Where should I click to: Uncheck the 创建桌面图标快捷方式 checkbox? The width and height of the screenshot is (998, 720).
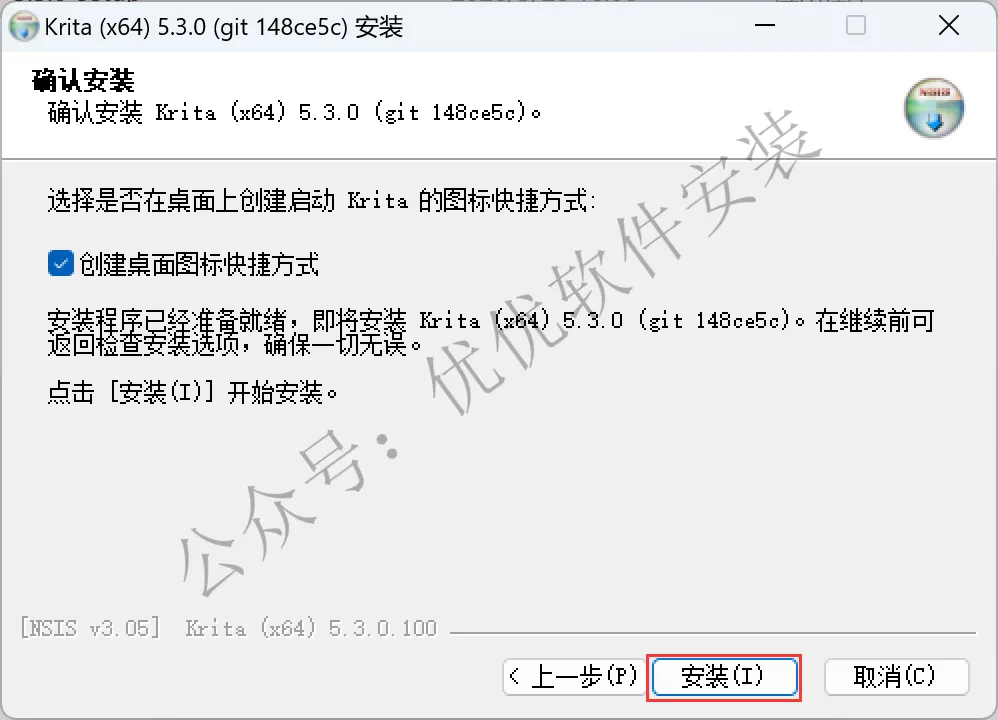60,263
